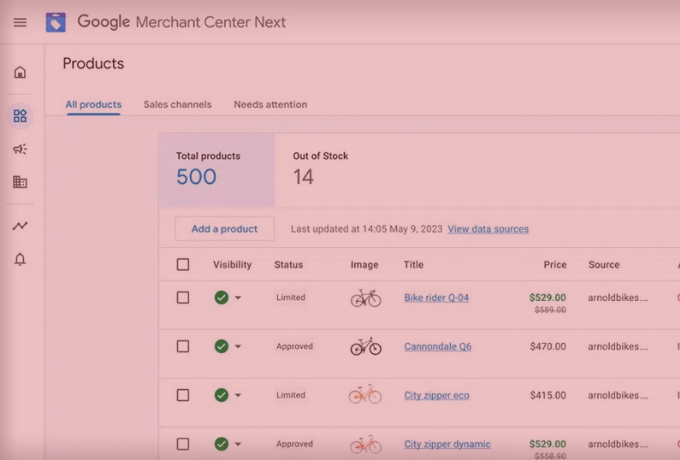Open City zipper dynamic product link

click(447, 444)
